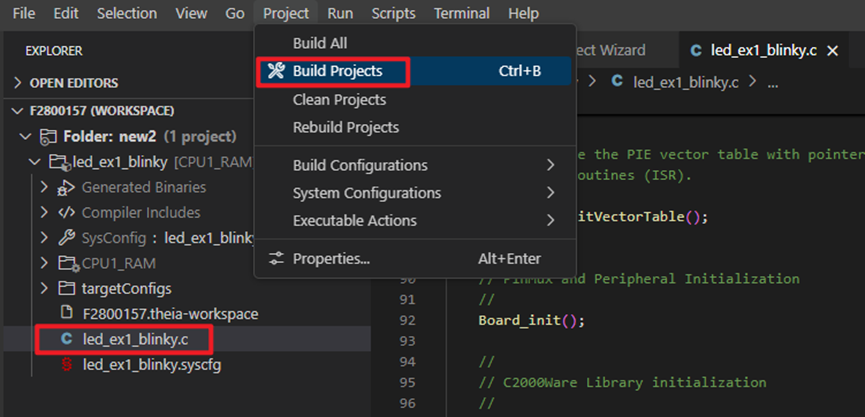Click the wrench-hammer icon beside Build Projects
Screen dimensions: 865x417
click(x=276, y=71)
